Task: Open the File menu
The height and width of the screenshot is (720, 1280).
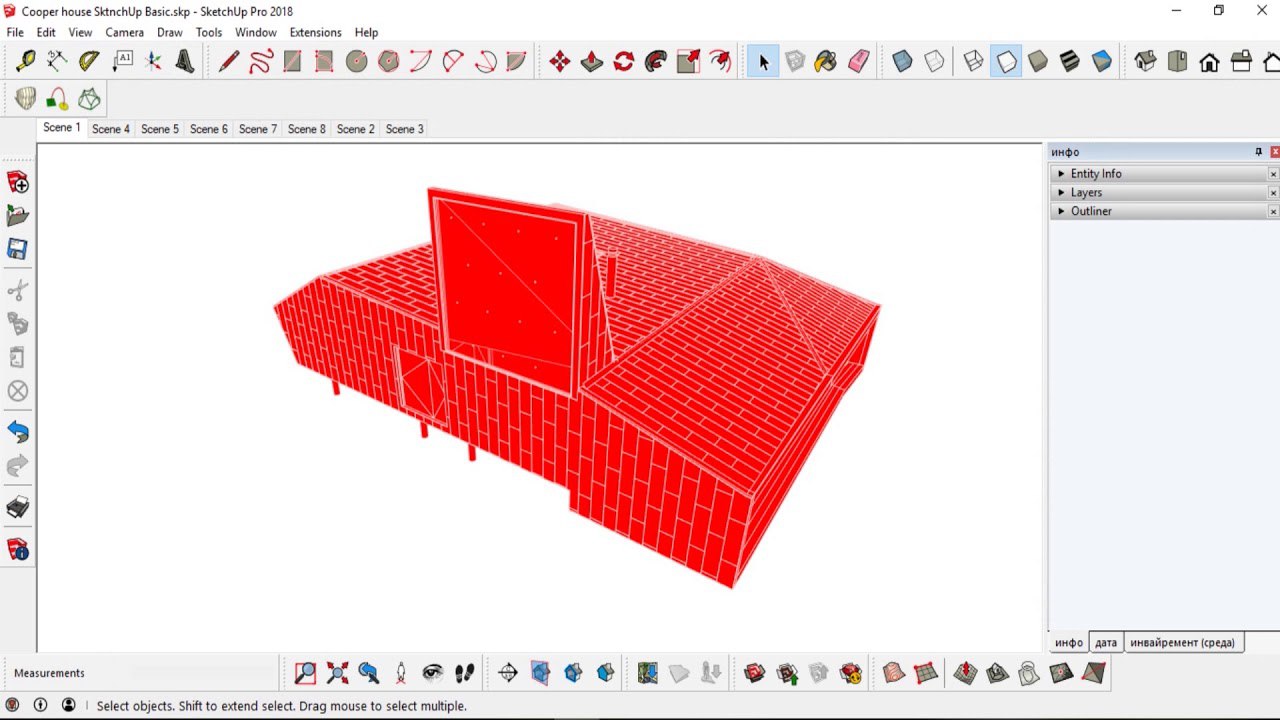Action: (15, 32)
